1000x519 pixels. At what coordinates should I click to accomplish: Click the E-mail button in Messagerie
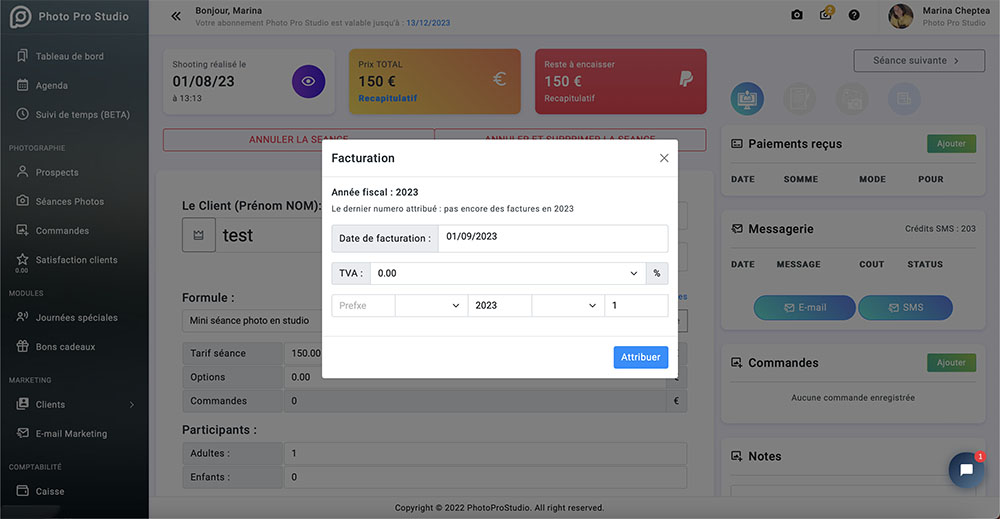click(x=804, y=307)
